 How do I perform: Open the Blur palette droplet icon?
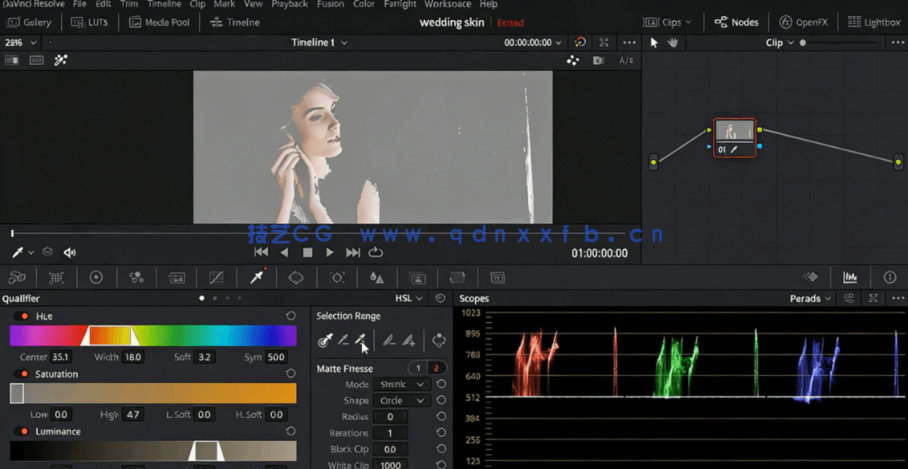pyautogui.click(x=377, y=278)
